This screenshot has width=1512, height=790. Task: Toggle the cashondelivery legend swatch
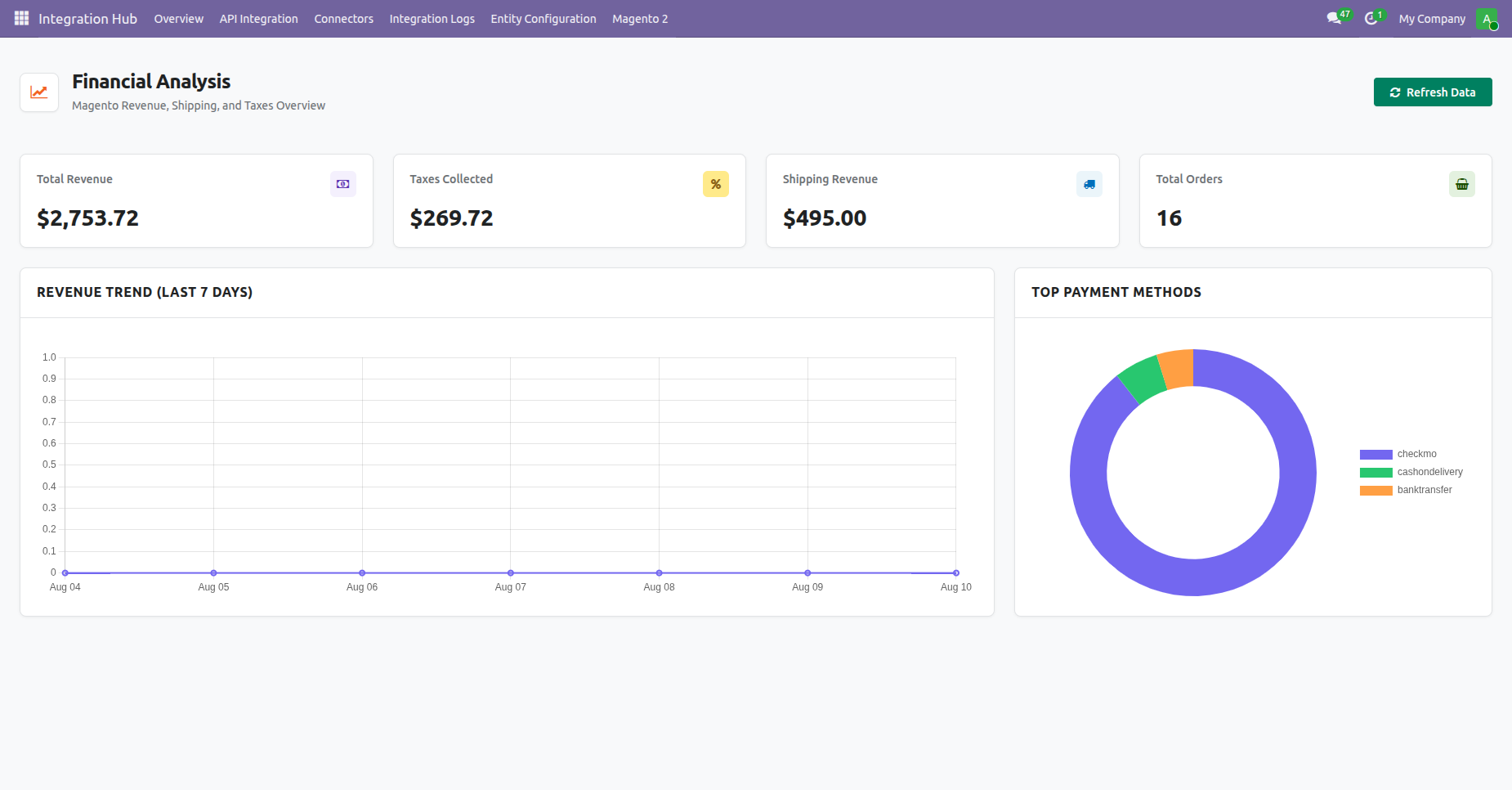[x=1376, y=473]
